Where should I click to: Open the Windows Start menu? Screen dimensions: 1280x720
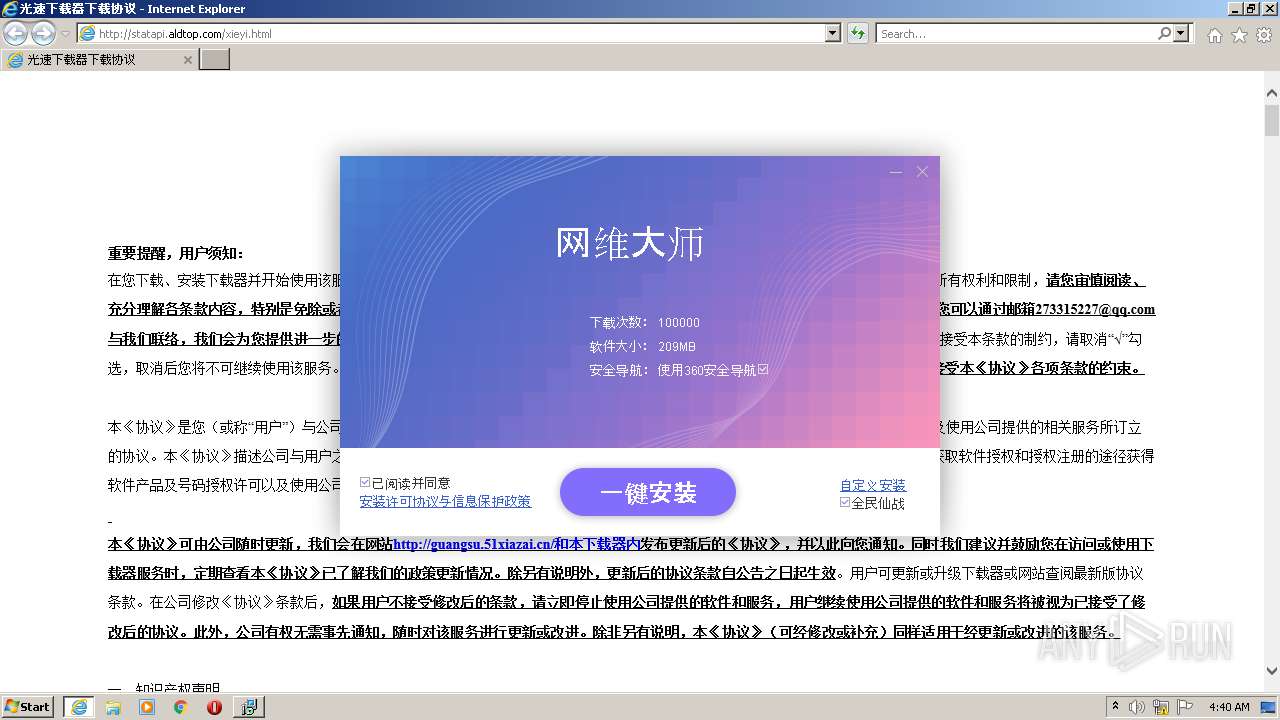click(x=28, y=706)
